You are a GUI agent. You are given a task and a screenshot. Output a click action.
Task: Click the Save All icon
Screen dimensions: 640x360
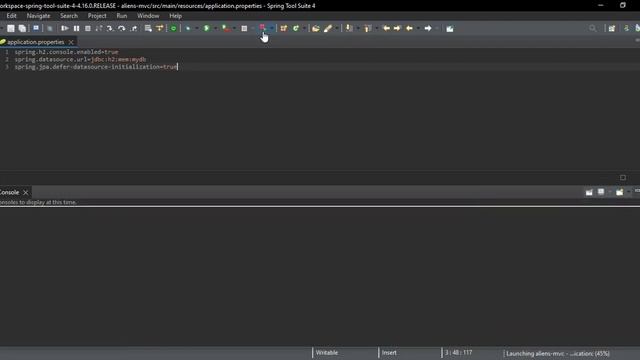pyautogui.click(x=22, y=28)
